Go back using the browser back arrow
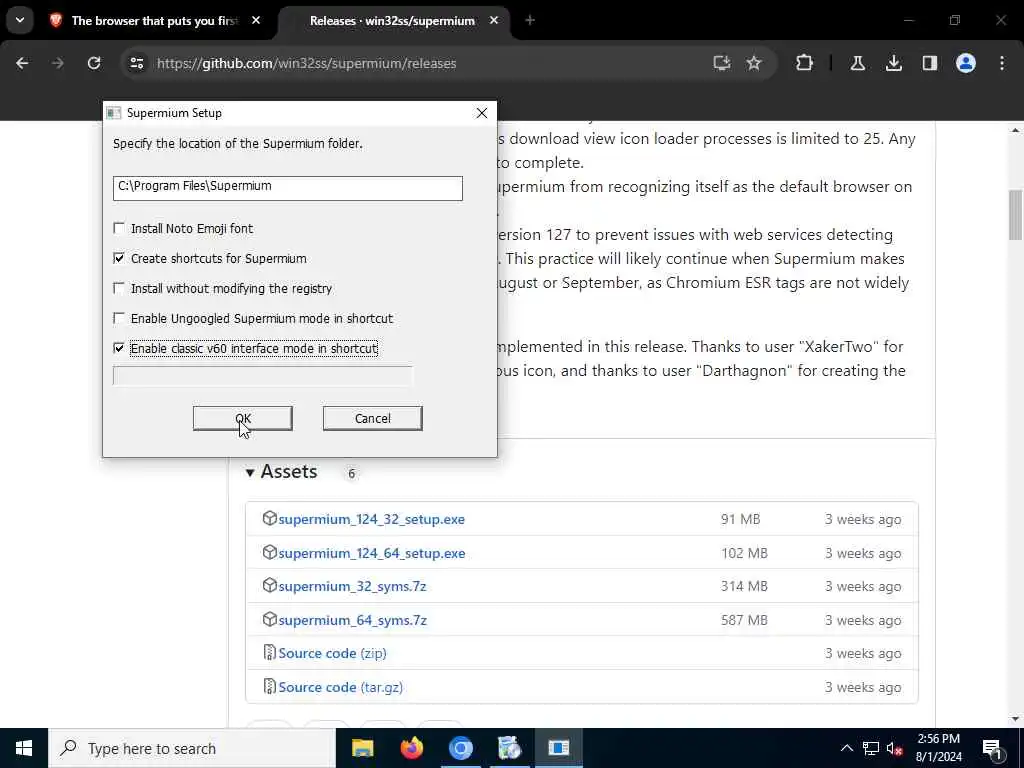1024x768 pixels. [x=22, y=63]
